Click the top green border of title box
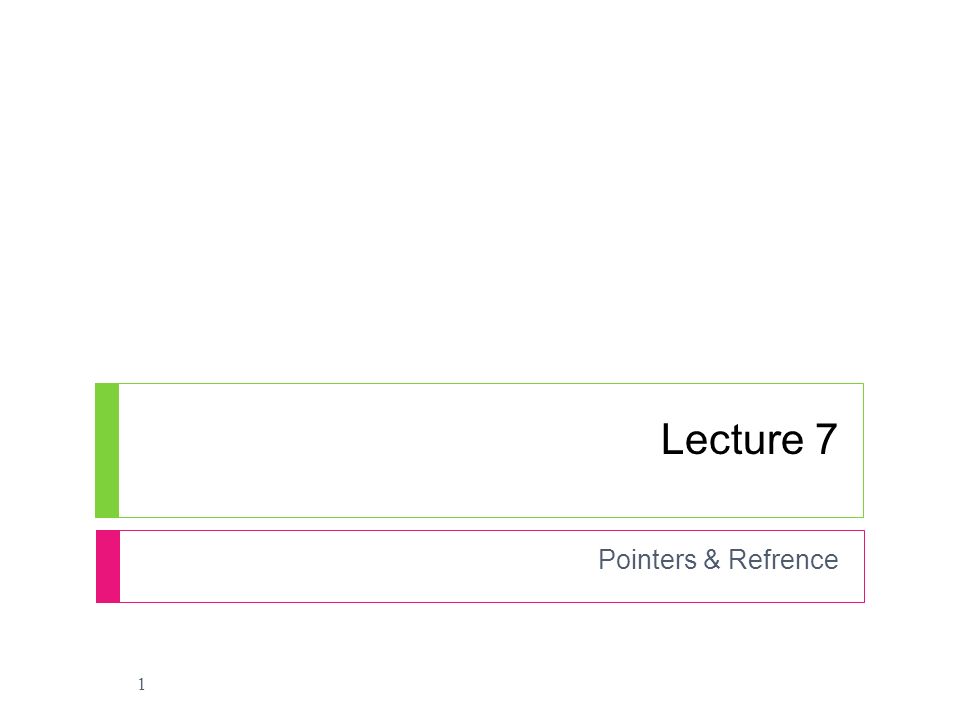Viewport: 960px width, 720px height. click(491, 384)
